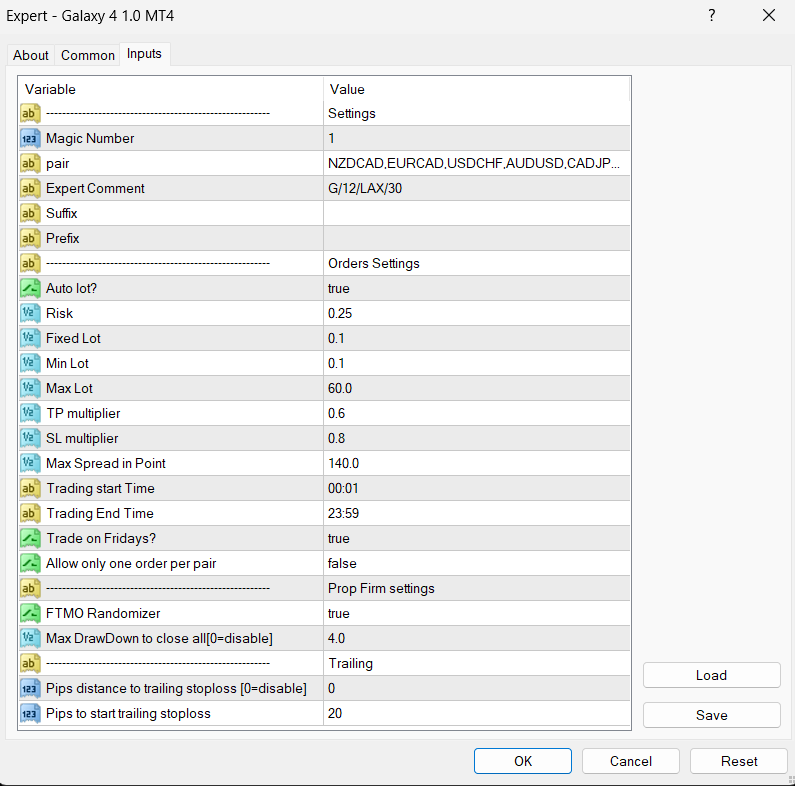
Task: Click the icon next to Max Spread in Point
Action: [29, 463]
